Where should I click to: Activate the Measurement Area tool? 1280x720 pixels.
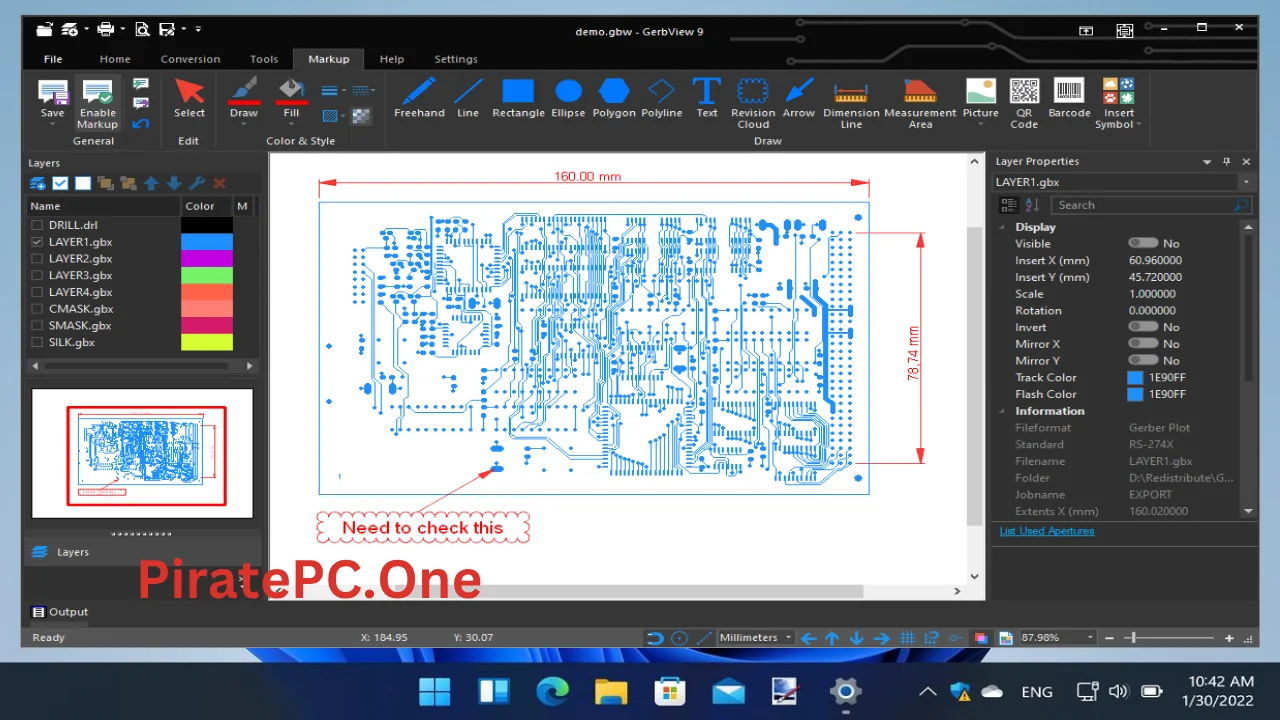[x=920, y=104]
